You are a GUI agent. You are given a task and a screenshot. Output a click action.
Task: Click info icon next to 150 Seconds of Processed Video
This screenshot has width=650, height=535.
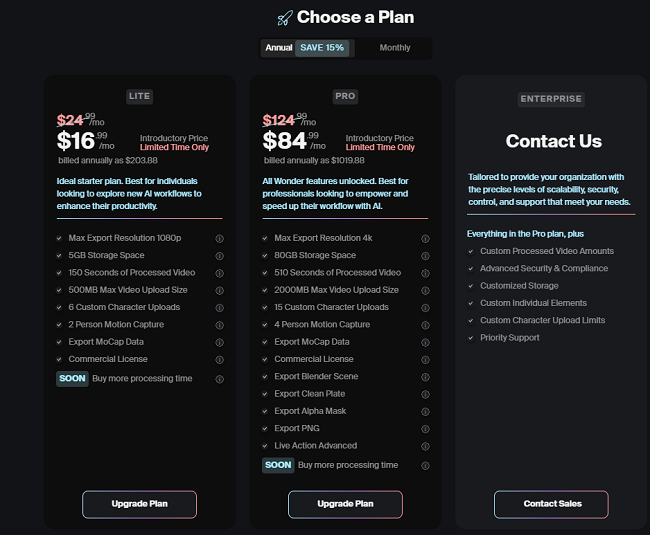tap(219, 274)
